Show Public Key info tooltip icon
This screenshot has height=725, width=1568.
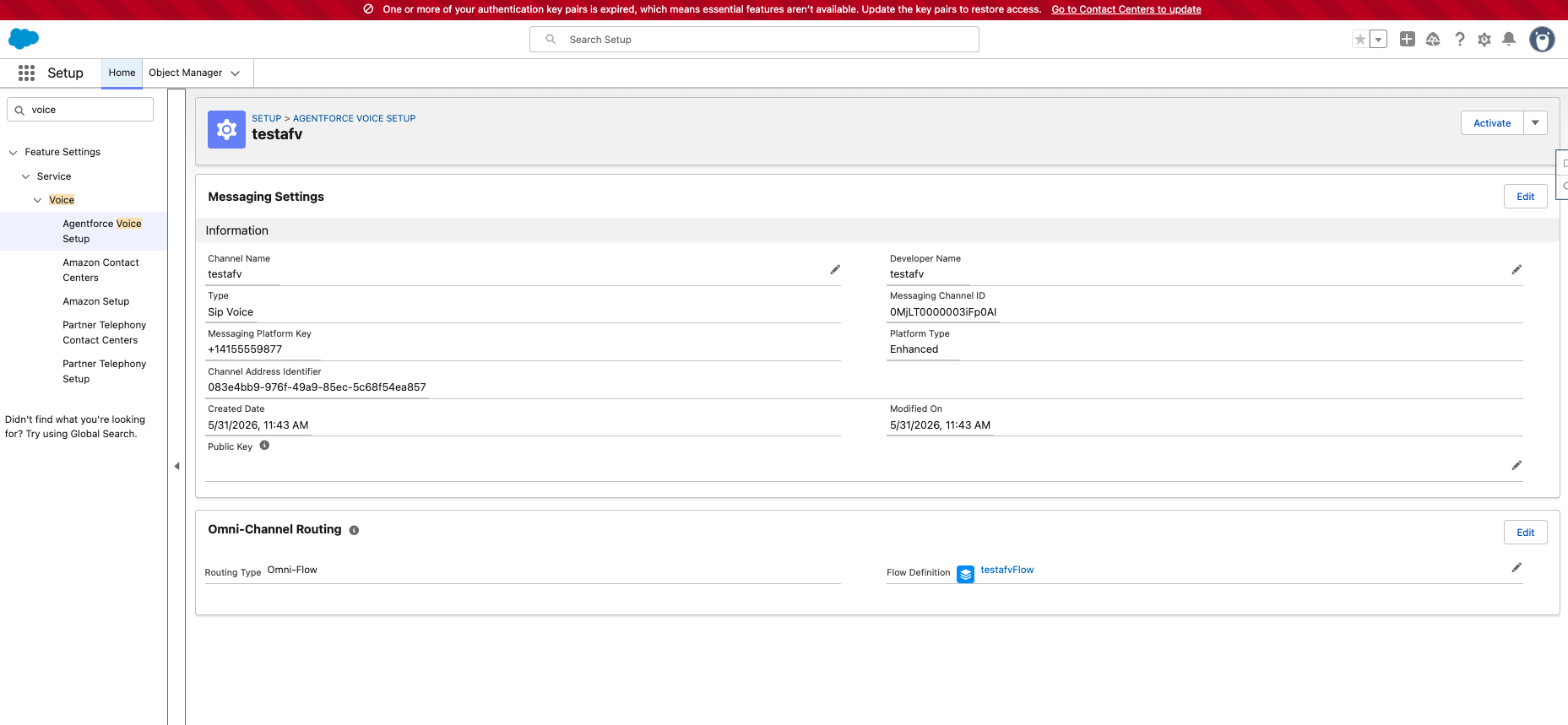(x=264, y=446)
